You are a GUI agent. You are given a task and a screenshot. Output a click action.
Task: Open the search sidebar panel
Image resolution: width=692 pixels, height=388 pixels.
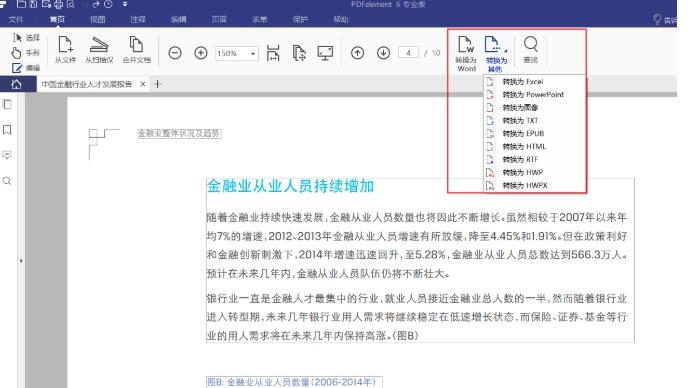coord(7,181)
